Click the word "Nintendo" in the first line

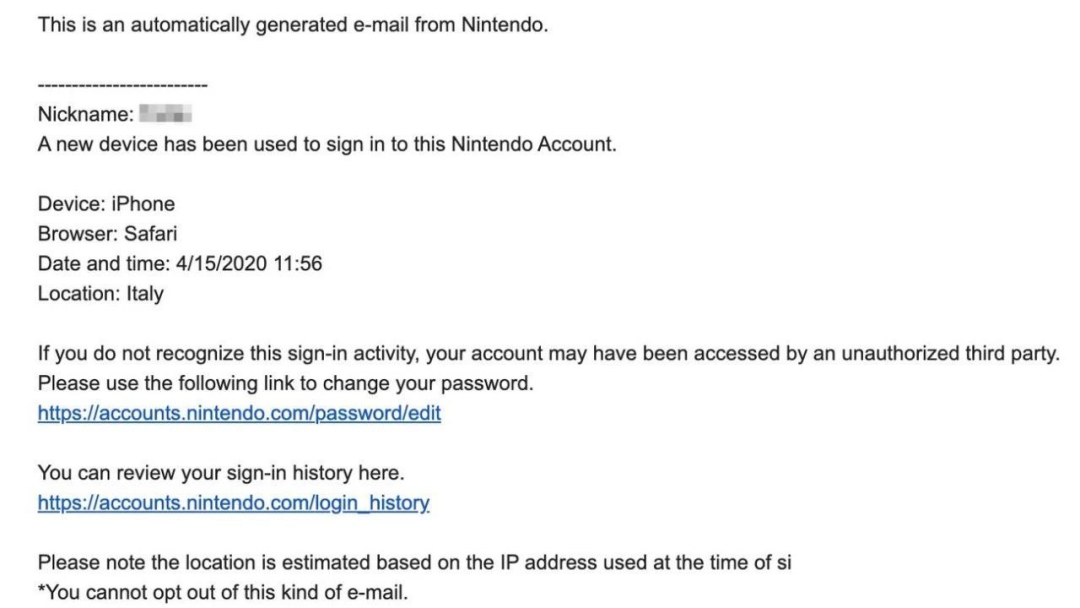pyautogui.click(x=506, y=25)
